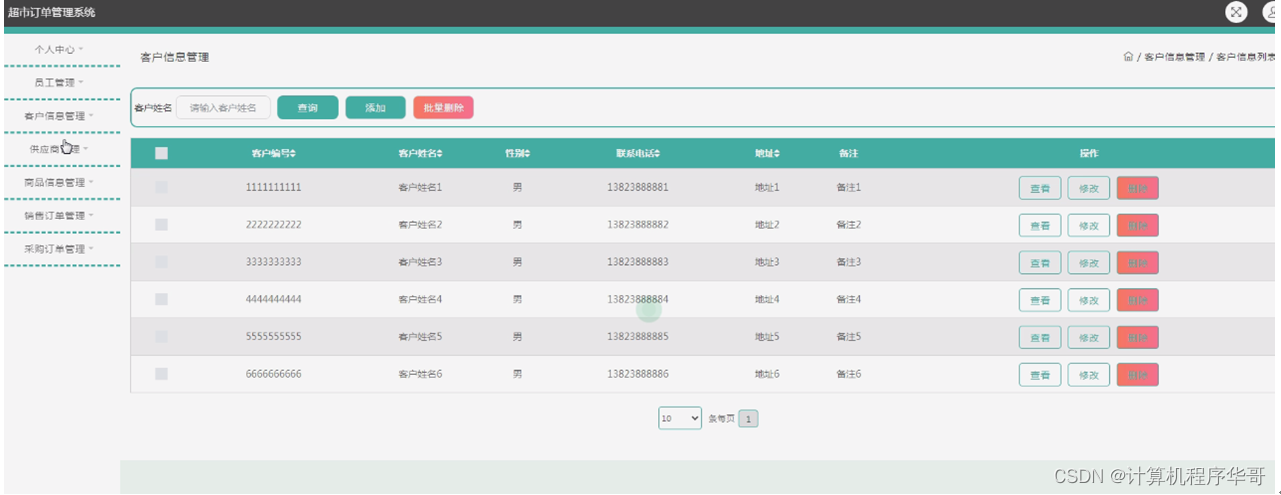Click the 查询 search button
The width and height of the screenshot is (1281, 495).
[308, 108]
